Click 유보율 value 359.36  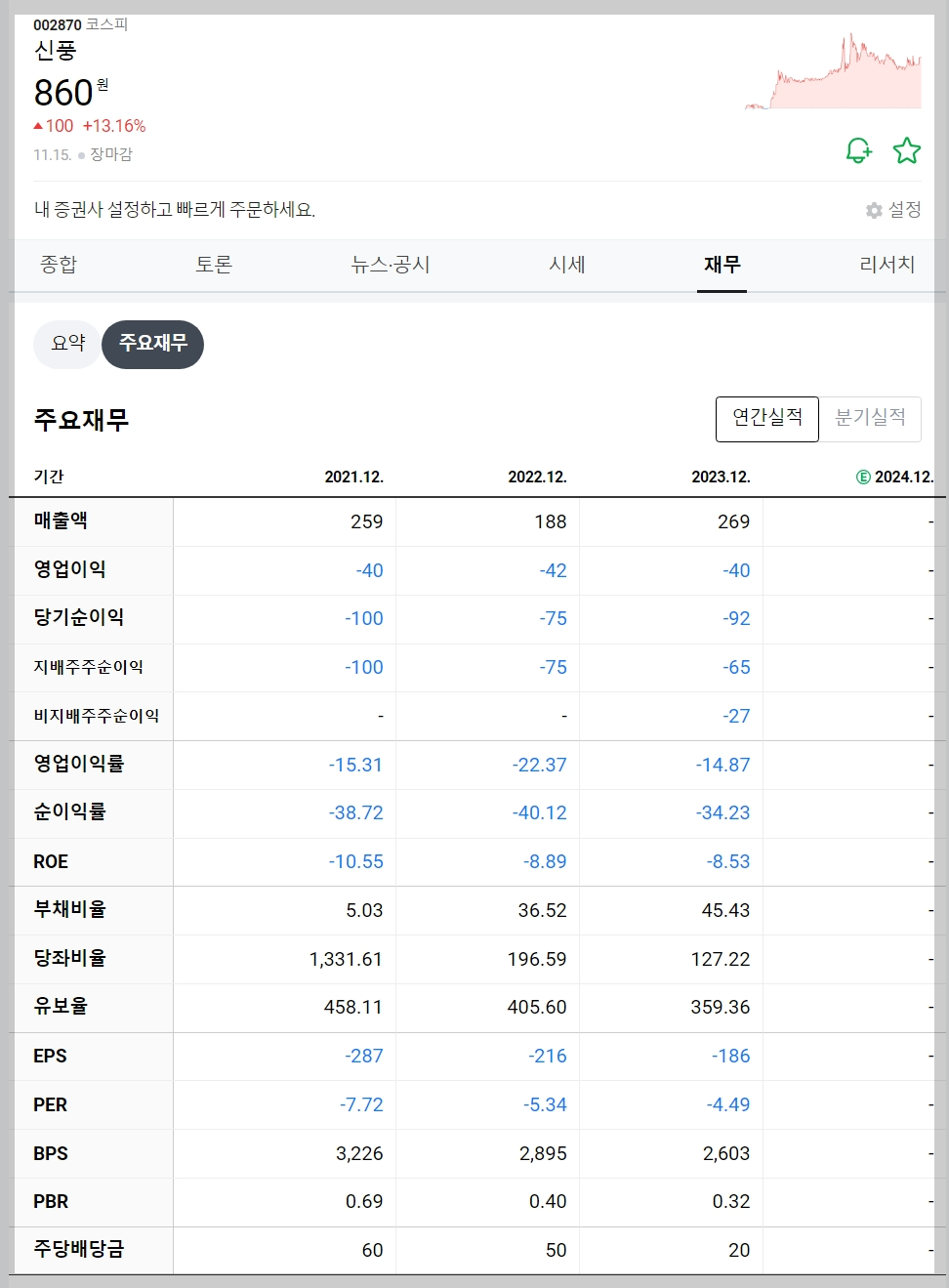pos(721,1007)
